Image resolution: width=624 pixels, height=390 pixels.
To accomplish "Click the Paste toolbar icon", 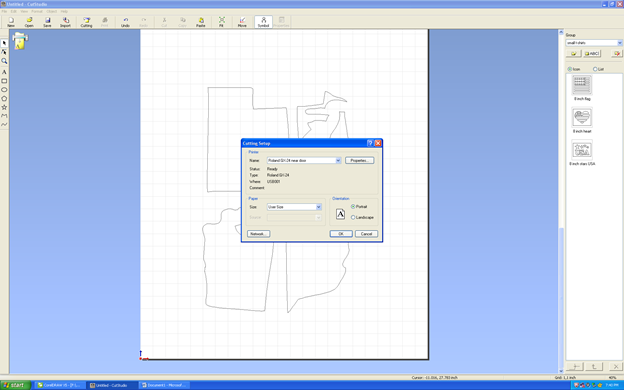I will click(201, 22).
